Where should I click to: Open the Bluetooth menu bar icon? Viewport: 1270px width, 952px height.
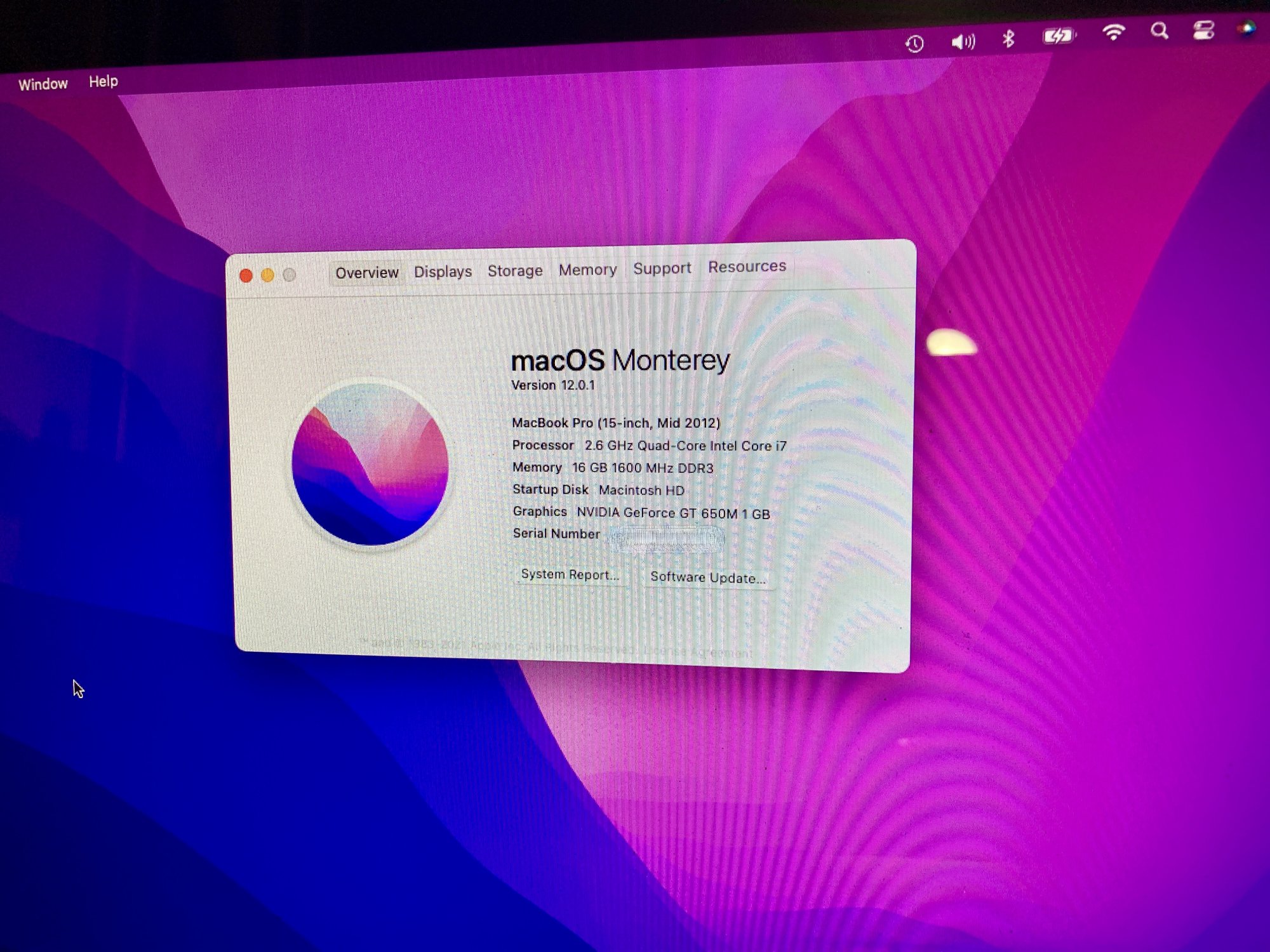[x=1008, y=39]
